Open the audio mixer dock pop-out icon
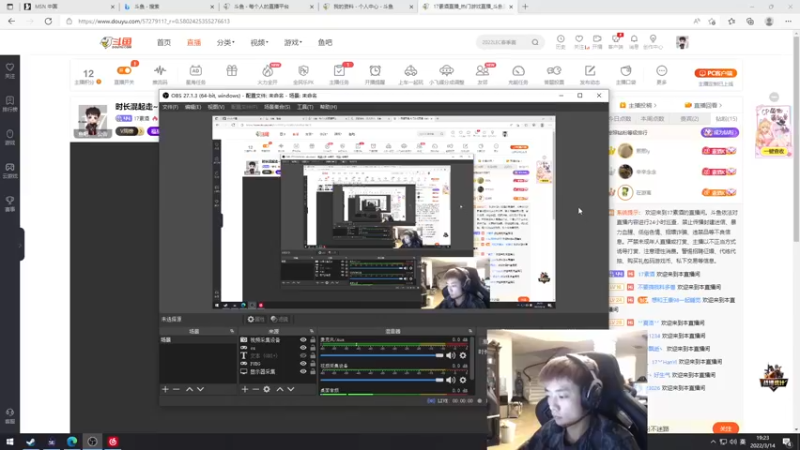Image resolution: width=800 pixels, height=450 pixels. pos(470,331)
